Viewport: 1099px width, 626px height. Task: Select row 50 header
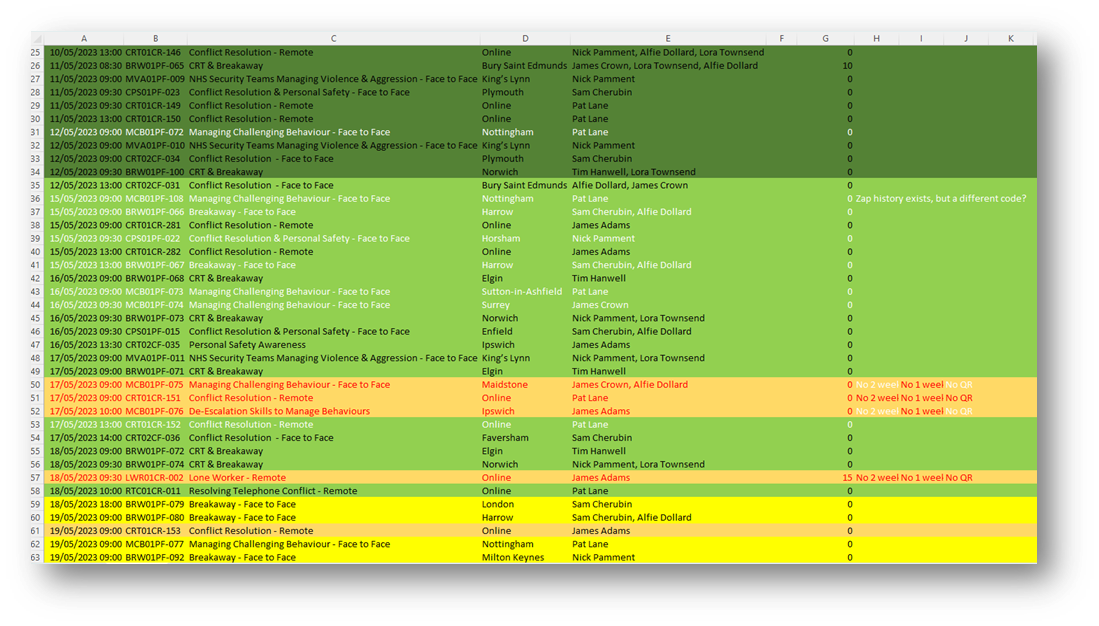[x=38, y=385]
